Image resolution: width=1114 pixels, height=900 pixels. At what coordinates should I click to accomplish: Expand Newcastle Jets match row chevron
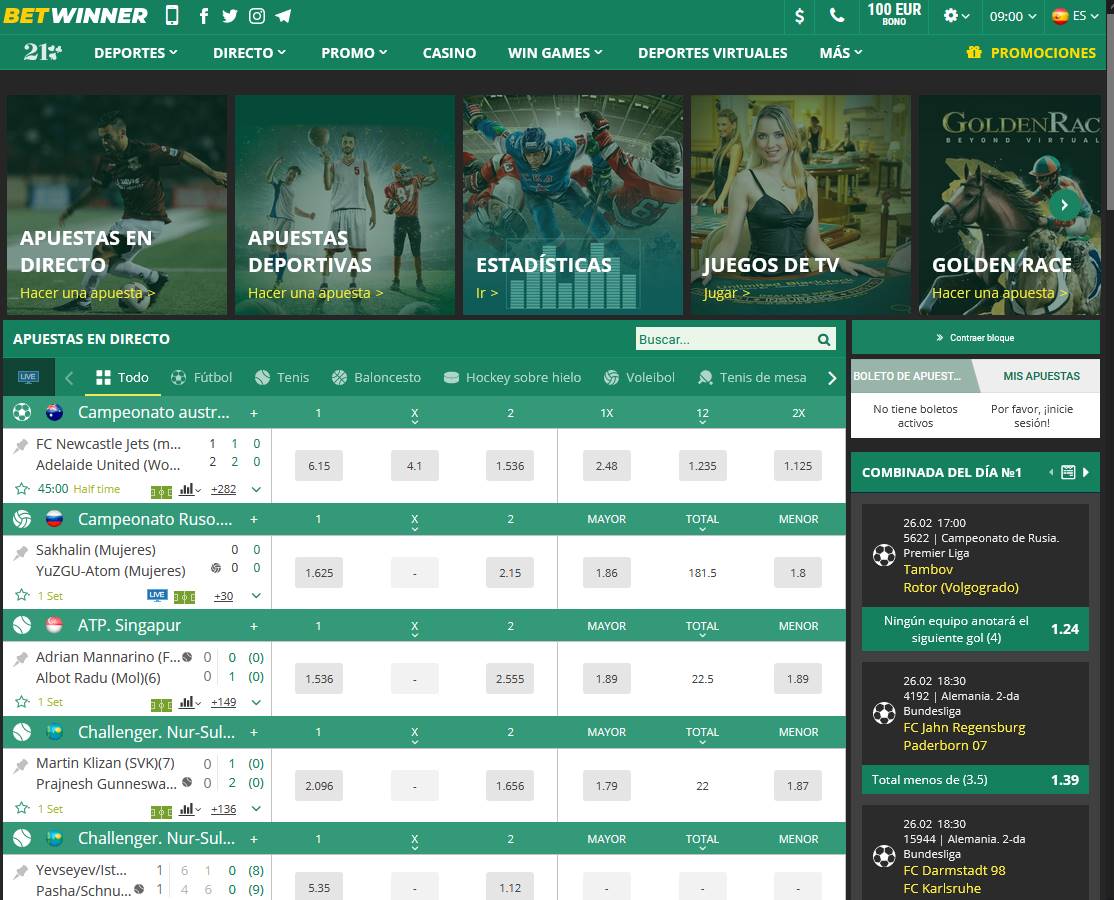pyautogui.click(x=256, y=489)
